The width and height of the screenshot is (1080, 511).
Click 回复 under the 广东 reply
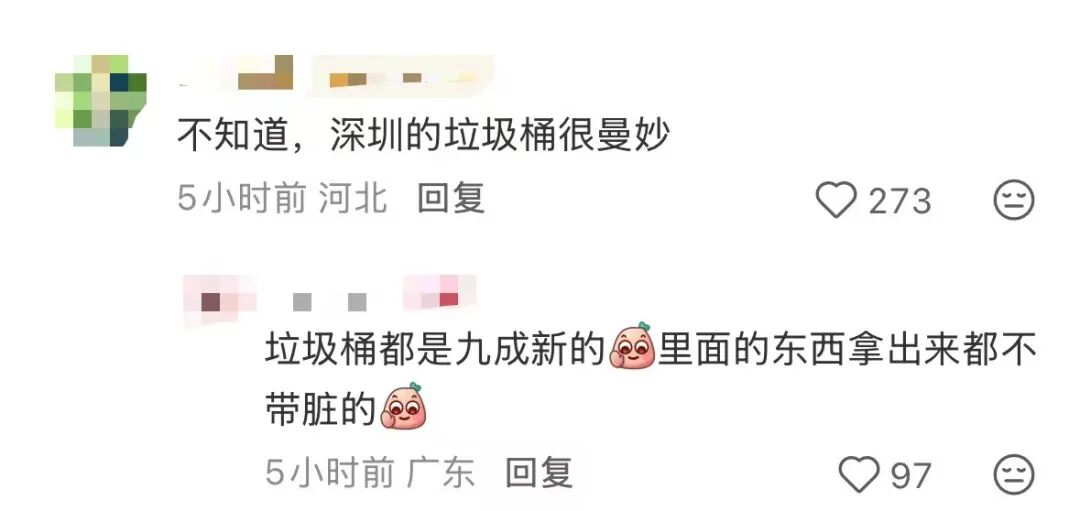(539, 473)
